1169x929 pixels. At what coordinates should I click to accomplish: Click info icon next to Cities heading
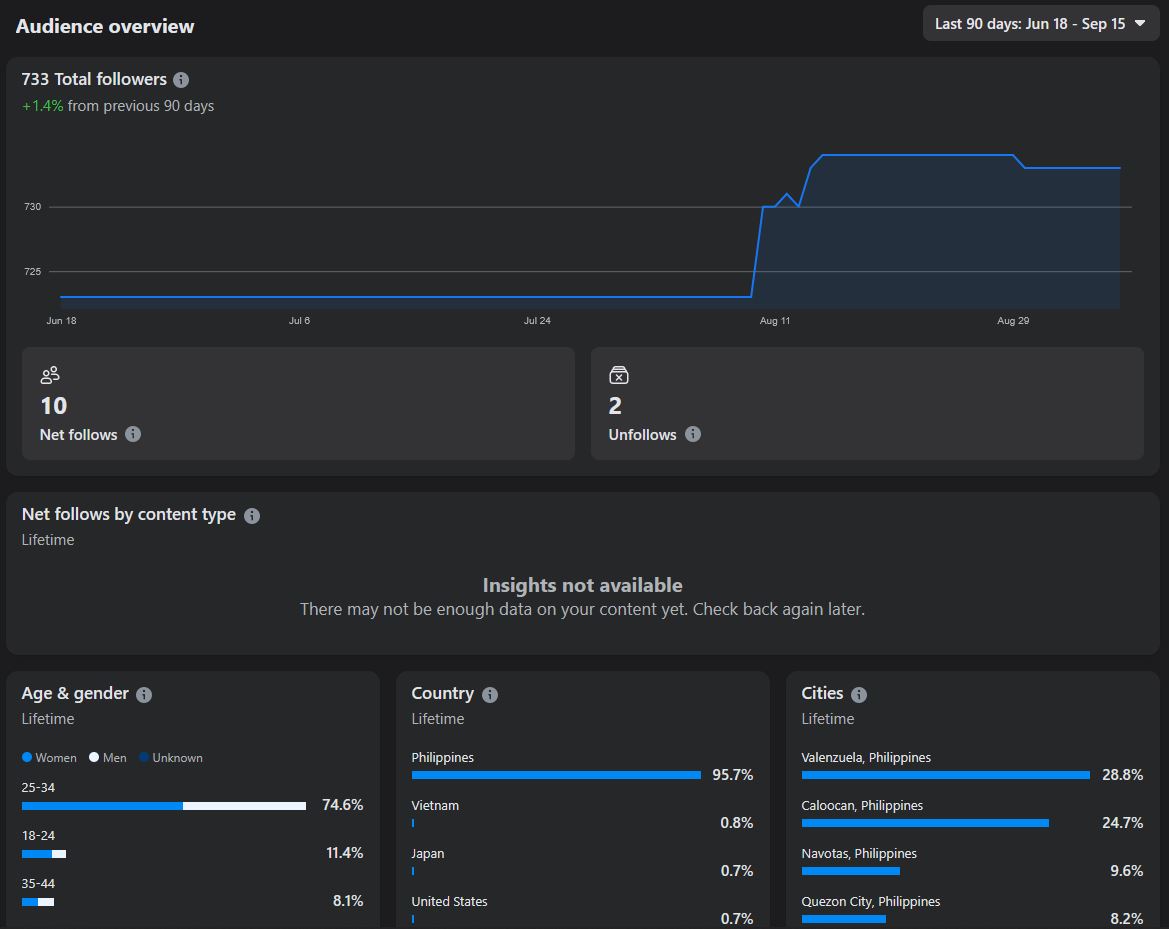tap(859, 695)
